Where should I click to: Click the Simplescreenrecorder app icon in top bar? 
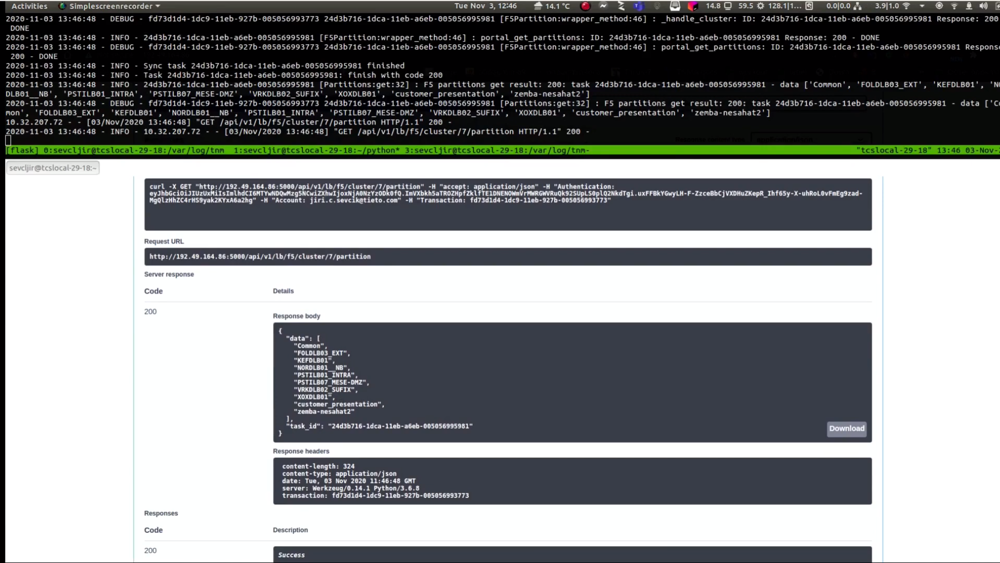coord(62,6)
